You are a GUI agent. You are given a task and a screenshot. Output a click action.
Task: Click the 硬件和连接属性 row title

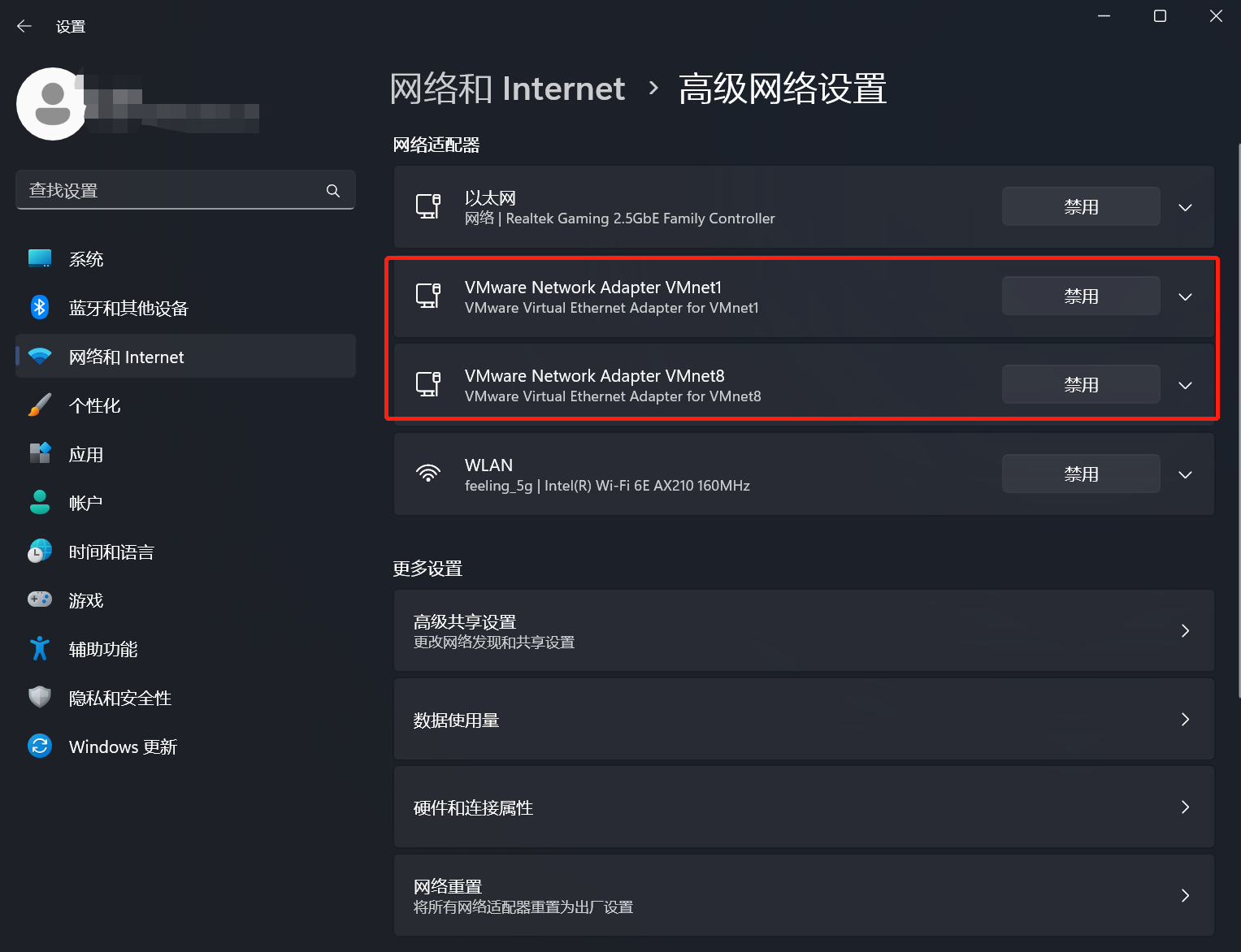click(473, 808)
